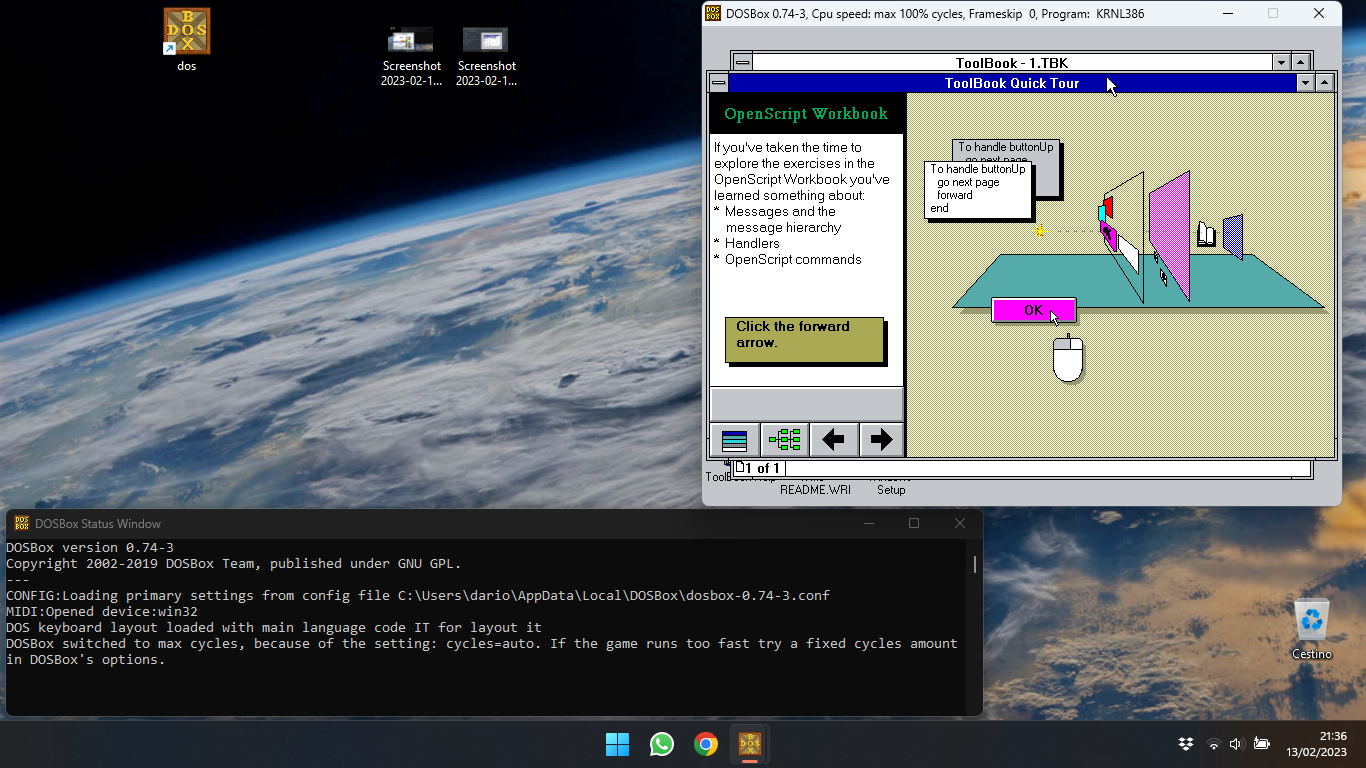Open the Cestino recycle bin
Viewport: 1366px width, 768px height.
1311,629
